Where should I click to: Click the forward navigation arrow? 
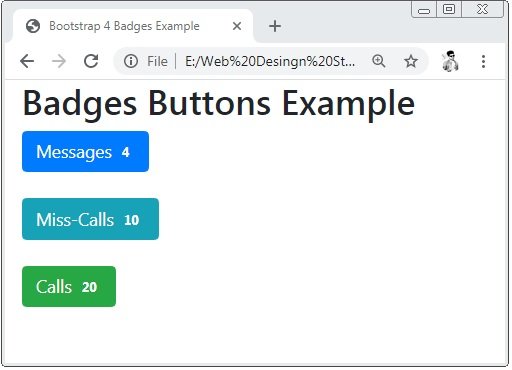point(59,61)
